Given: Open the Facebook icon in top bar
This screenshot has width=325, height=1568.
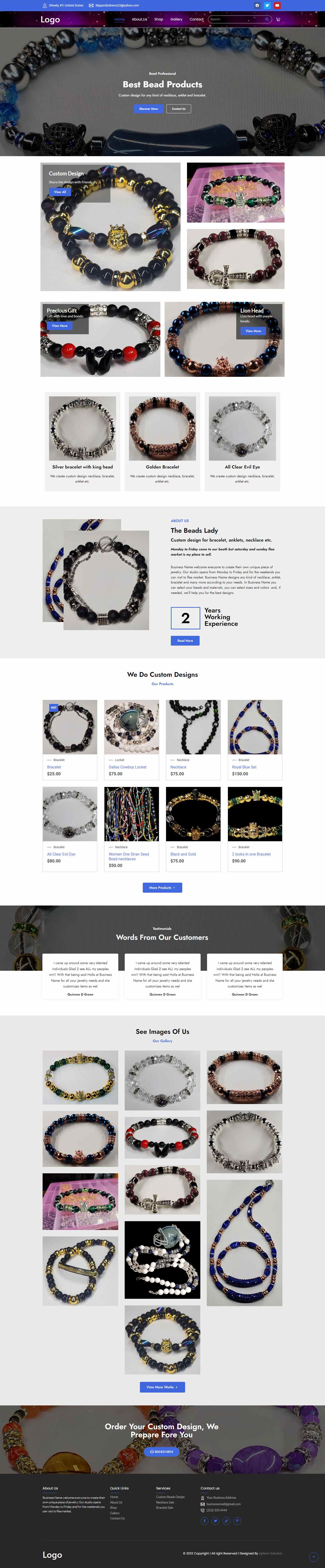Looking at the screenshot, I should coord(257,5).
